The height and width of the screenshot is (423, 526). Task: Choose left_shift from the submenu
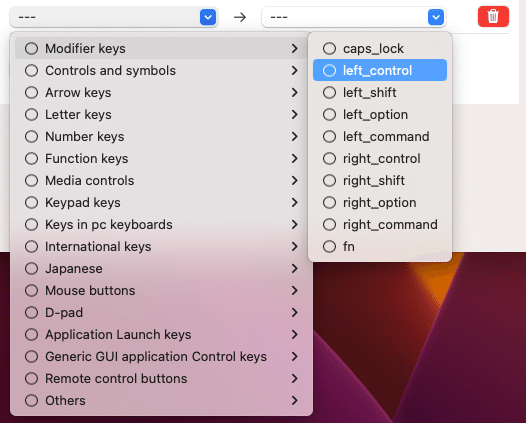[x=380, y=93]
